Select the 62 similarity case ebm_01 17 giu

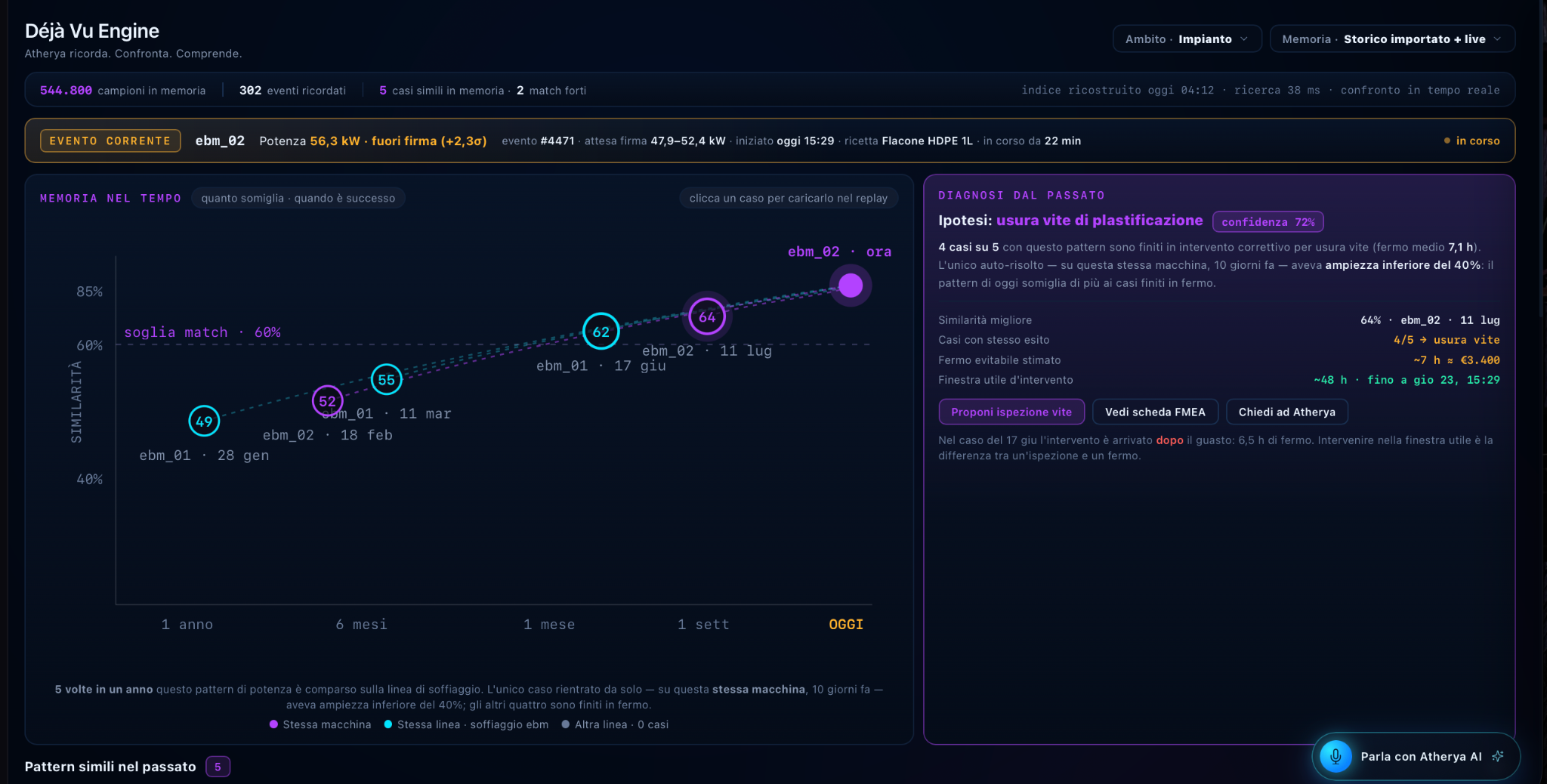point(601,331)
